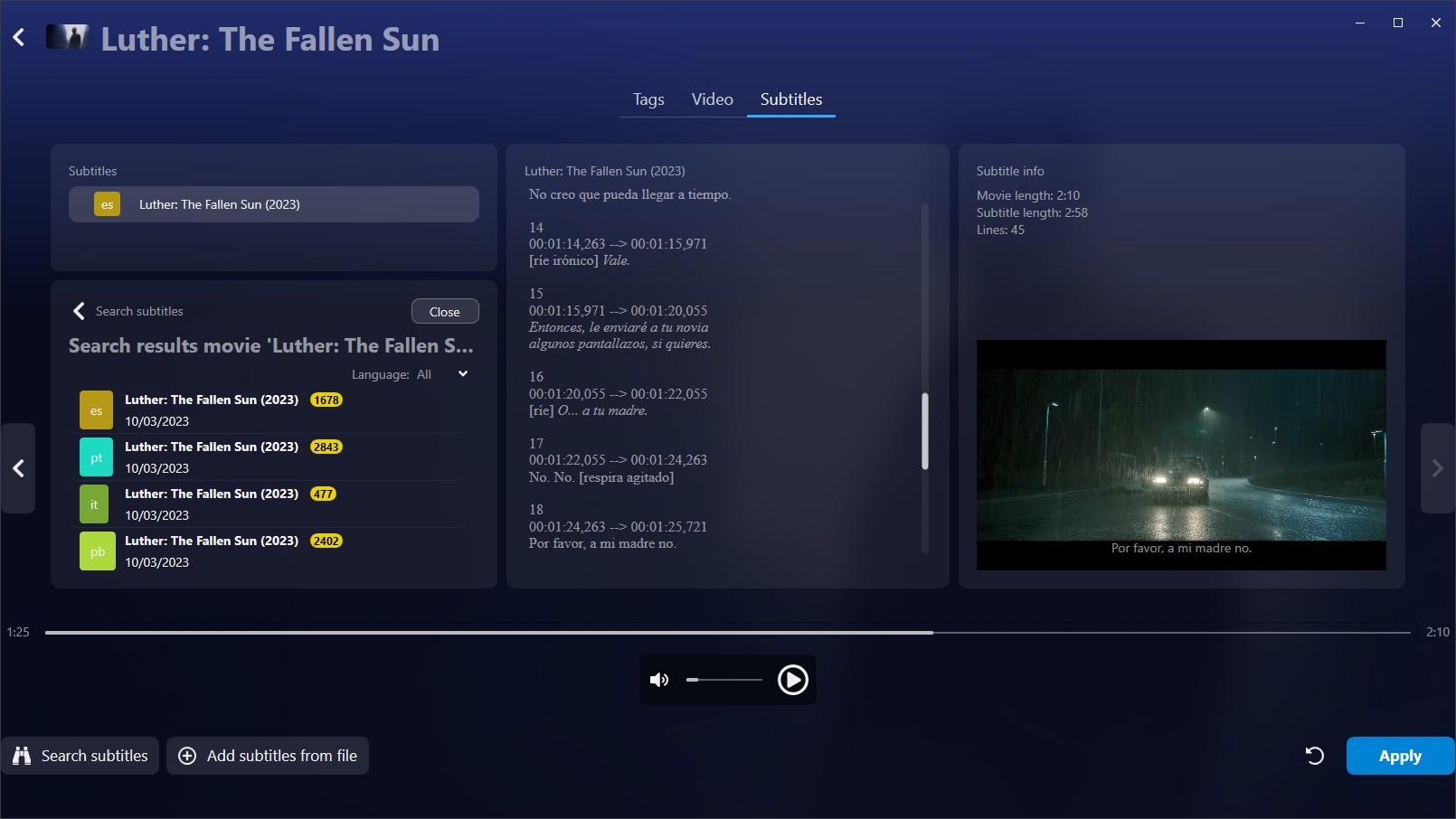This screenshot has width=1456, height=819.
Task: Switch to the Video tab
Action: (x=712, y=99)
